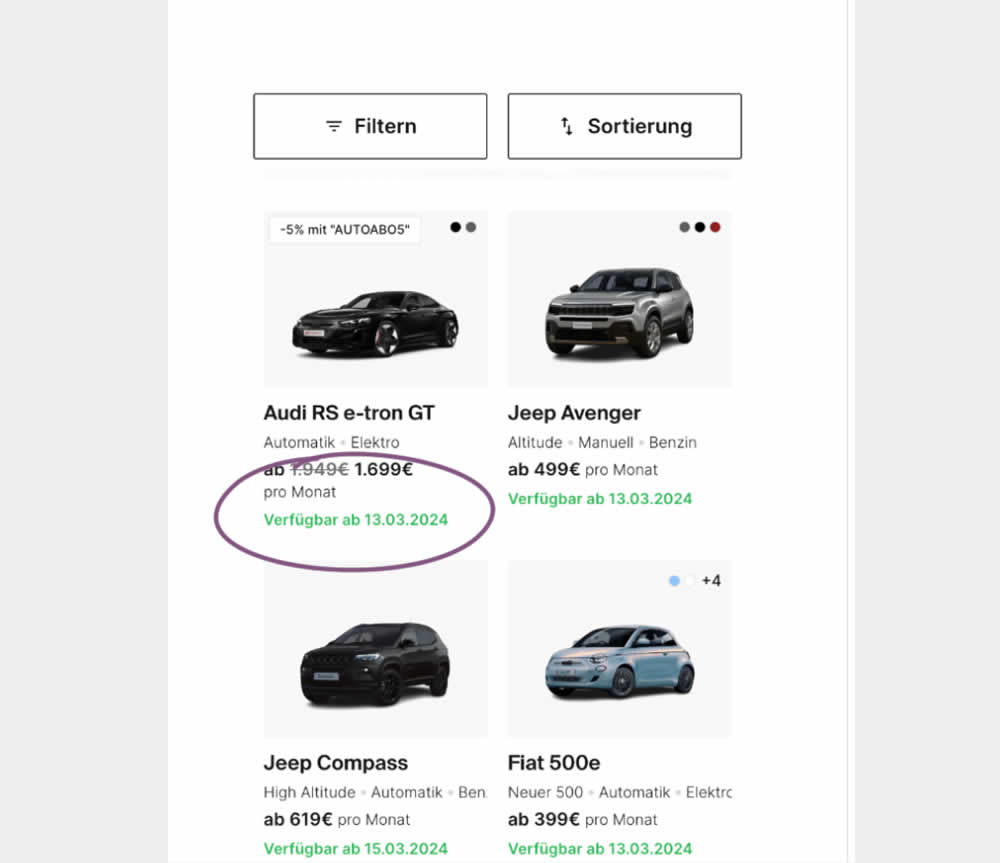Pick red color dot on Jeep Avenger
Screen dimensions: 1000x863
pos(715,227)
